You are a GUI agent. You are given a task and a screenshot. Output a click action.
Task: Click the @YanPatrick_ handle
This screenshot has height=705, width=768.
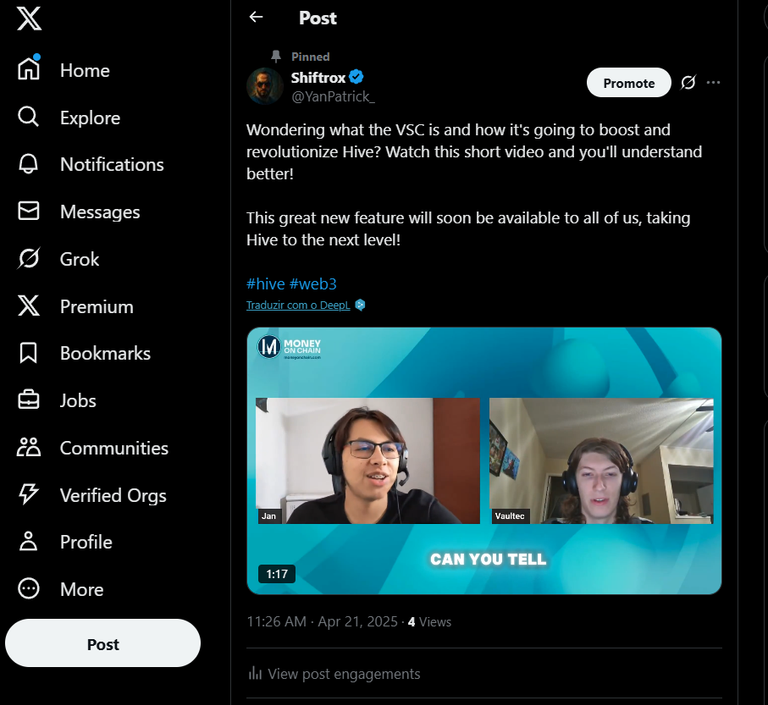point(333,97)
